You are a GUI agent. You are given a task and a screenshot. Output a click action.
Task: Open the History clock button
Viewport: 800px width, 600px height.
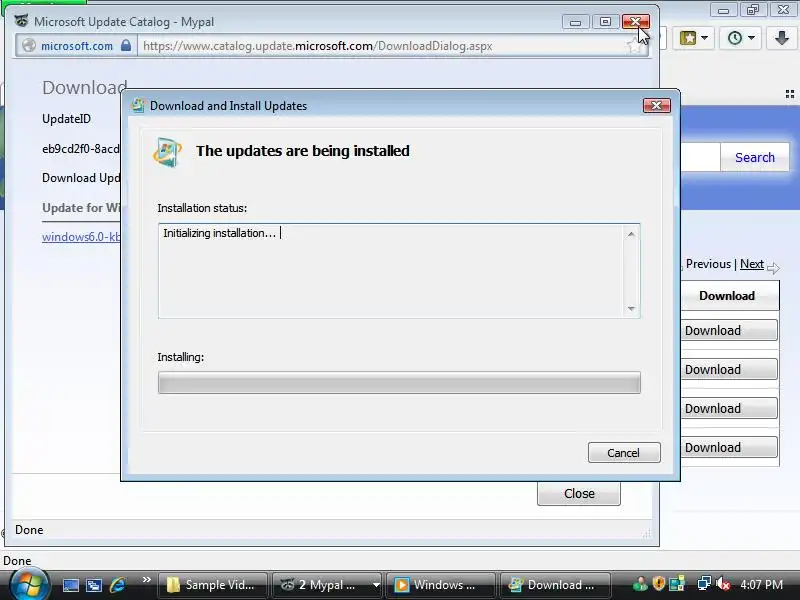click(735, 38)
